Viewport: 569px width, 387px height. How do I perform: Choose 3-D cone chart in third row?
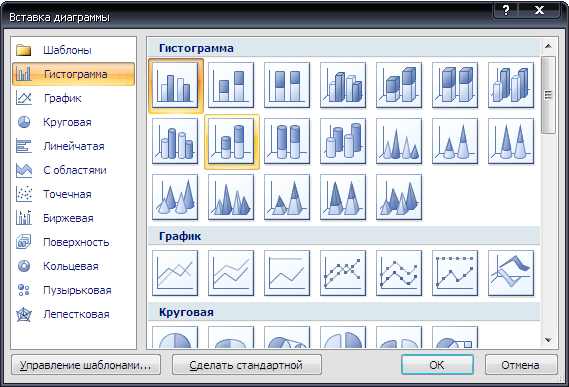pyautogui.click(x=175, y=197)
